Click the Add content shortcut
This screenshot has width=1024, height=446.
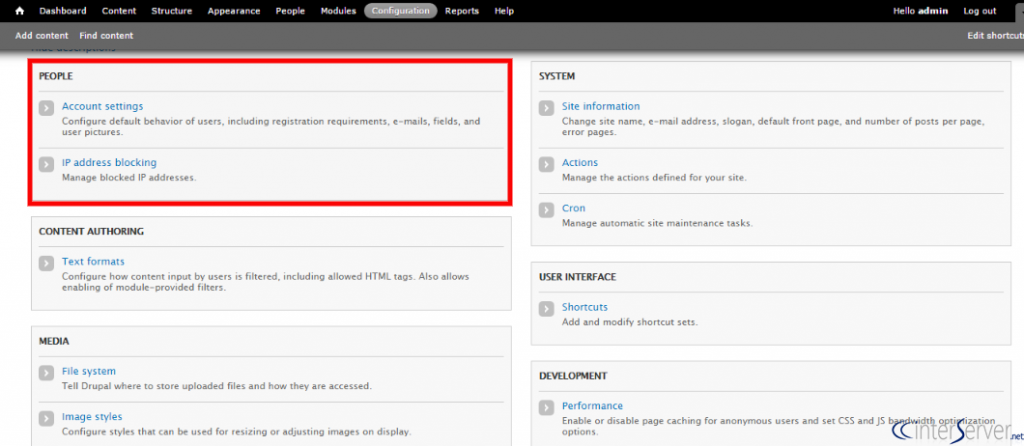click(x=42, y=36)
